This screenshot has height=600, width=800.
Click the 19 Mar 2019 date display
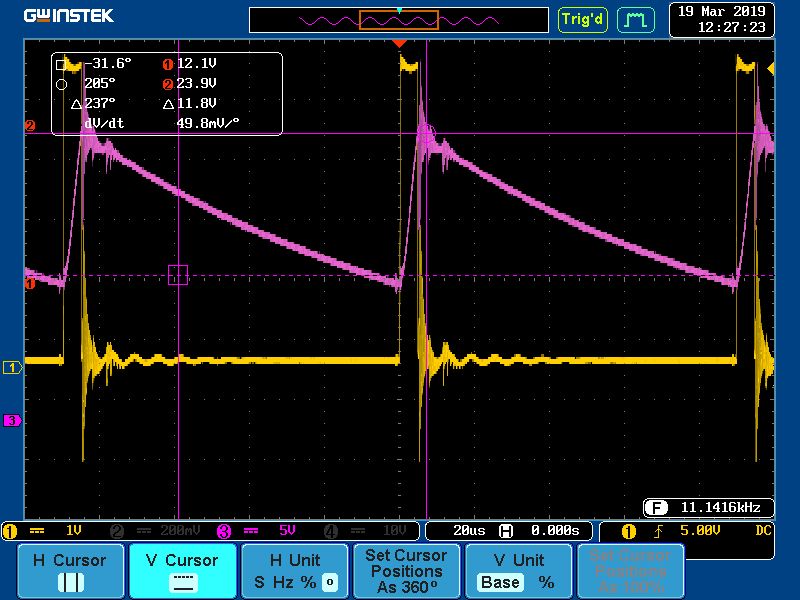click(721, 12)
